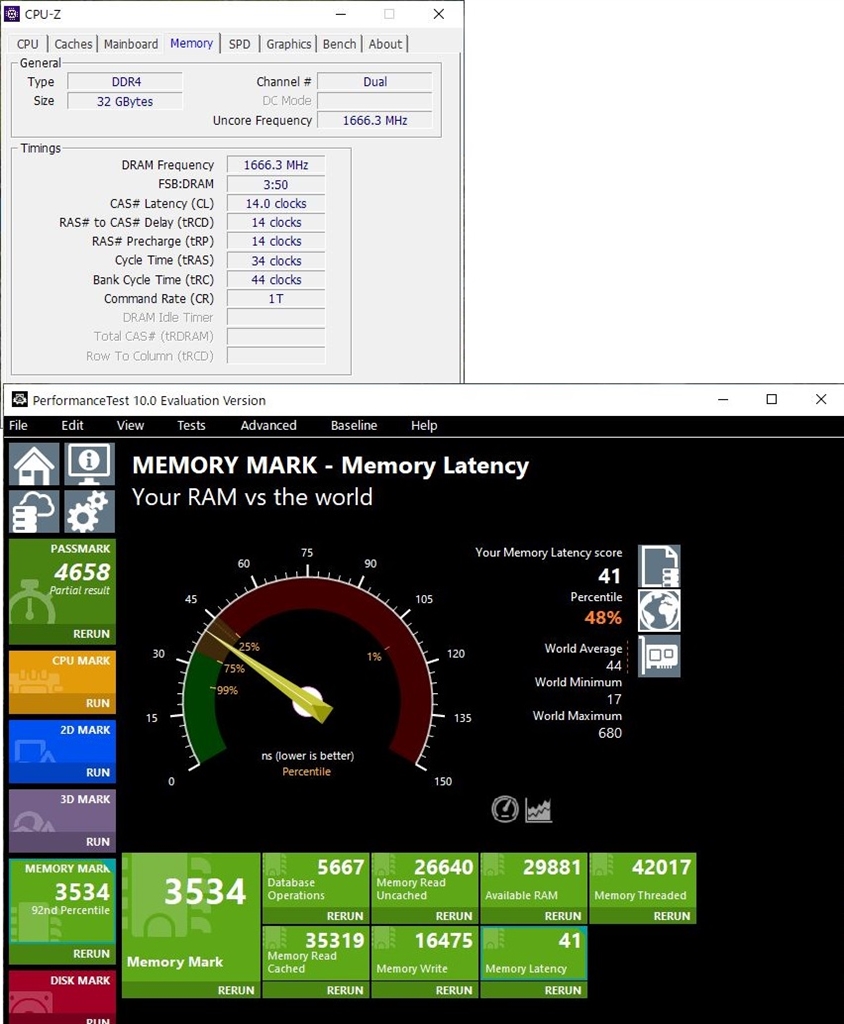Select the Memory Write 16475 tile

click(x=425, y=953)
